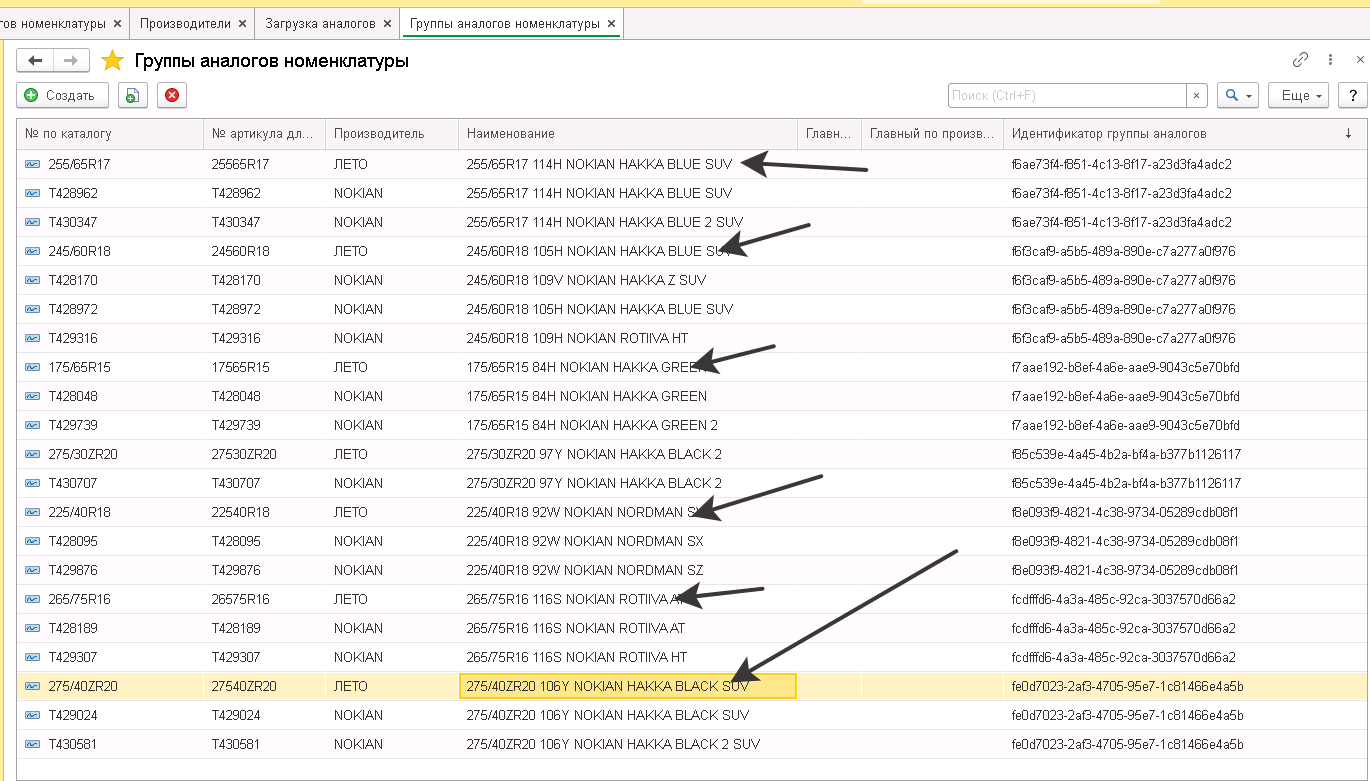The height and width of the screenshot is (781, 1370).
Task: Click row icon for T429876
Action: click(x=33, y=570)
